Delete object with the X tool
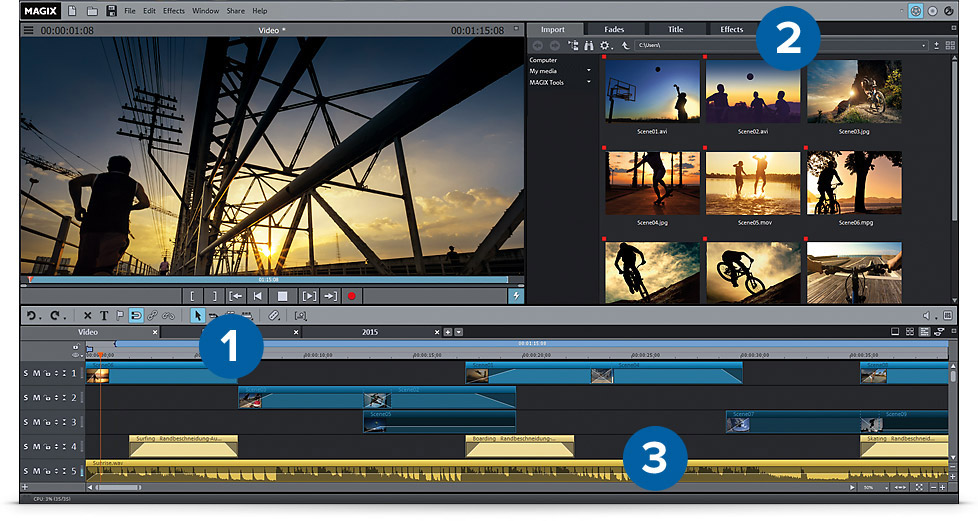Screen dimensions: 978x521 point(88,316)
